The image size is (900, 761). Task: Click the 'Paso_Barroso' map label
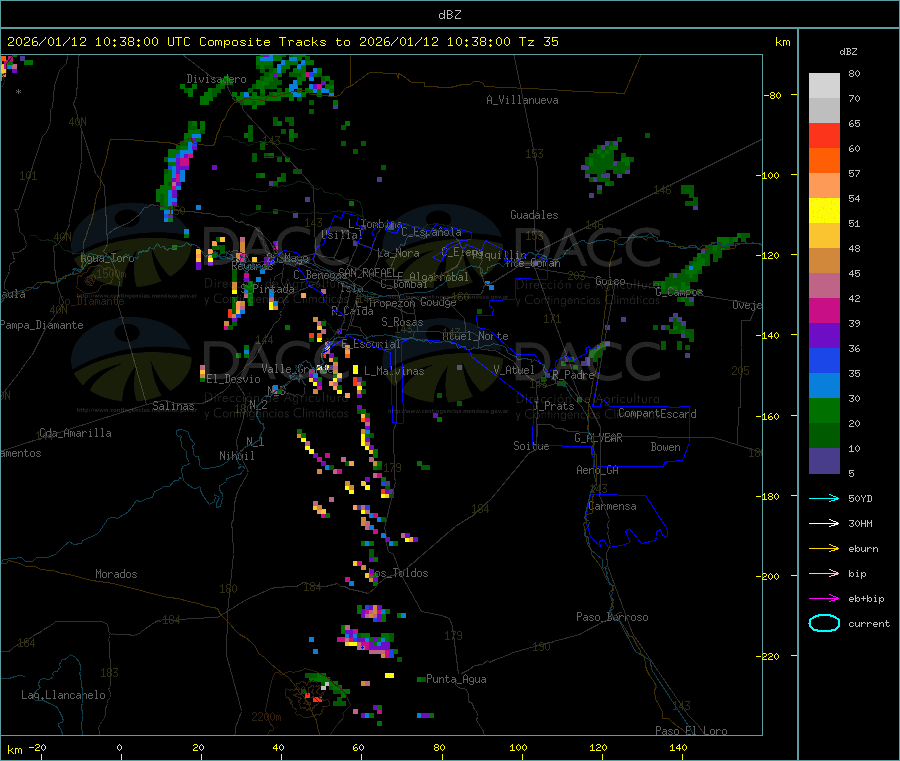click(612, 617)
